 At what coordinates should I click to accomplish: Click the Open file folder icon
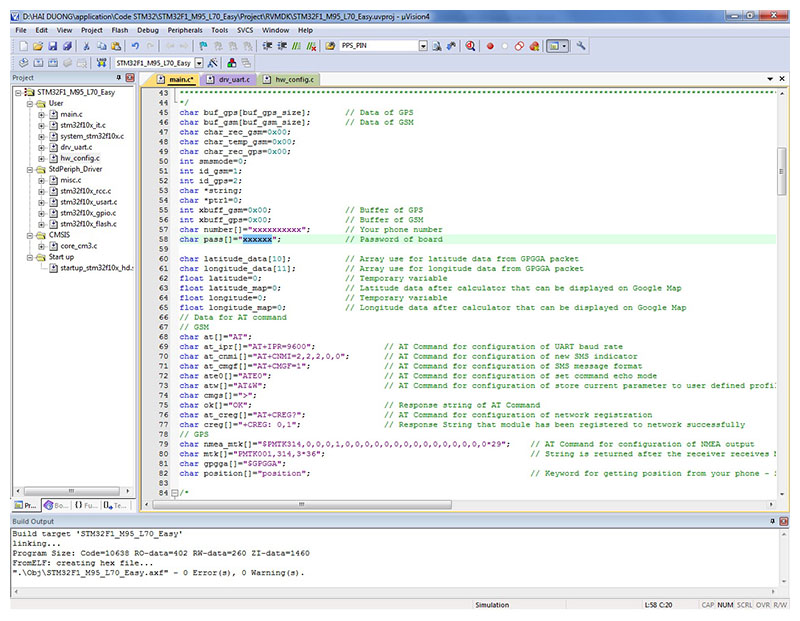(x=38, y=46)
